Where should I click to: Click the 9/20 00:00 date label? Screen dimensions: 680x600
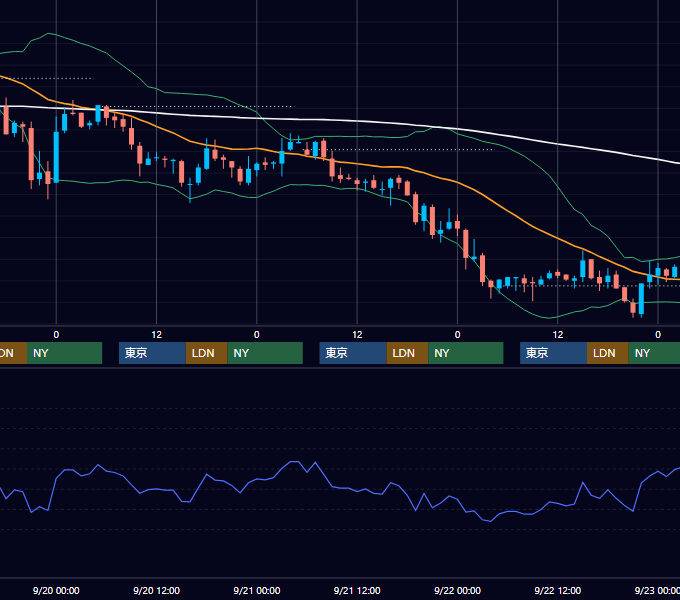pos(56,590)
